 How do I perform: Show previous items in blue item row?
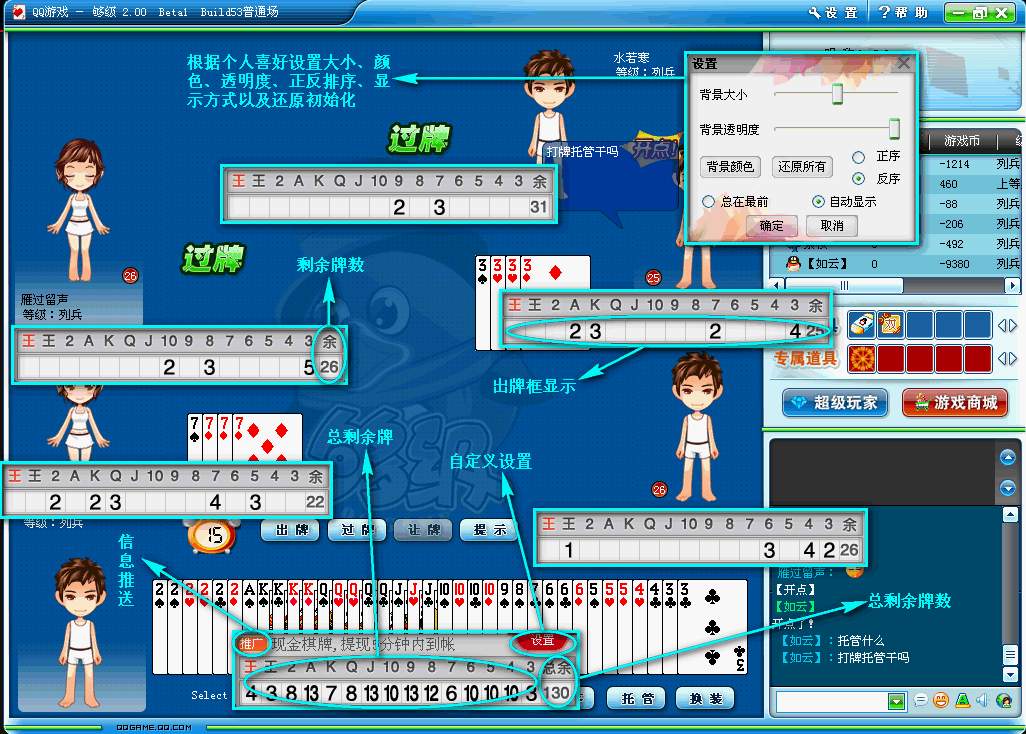click(x=1002, y=325)
